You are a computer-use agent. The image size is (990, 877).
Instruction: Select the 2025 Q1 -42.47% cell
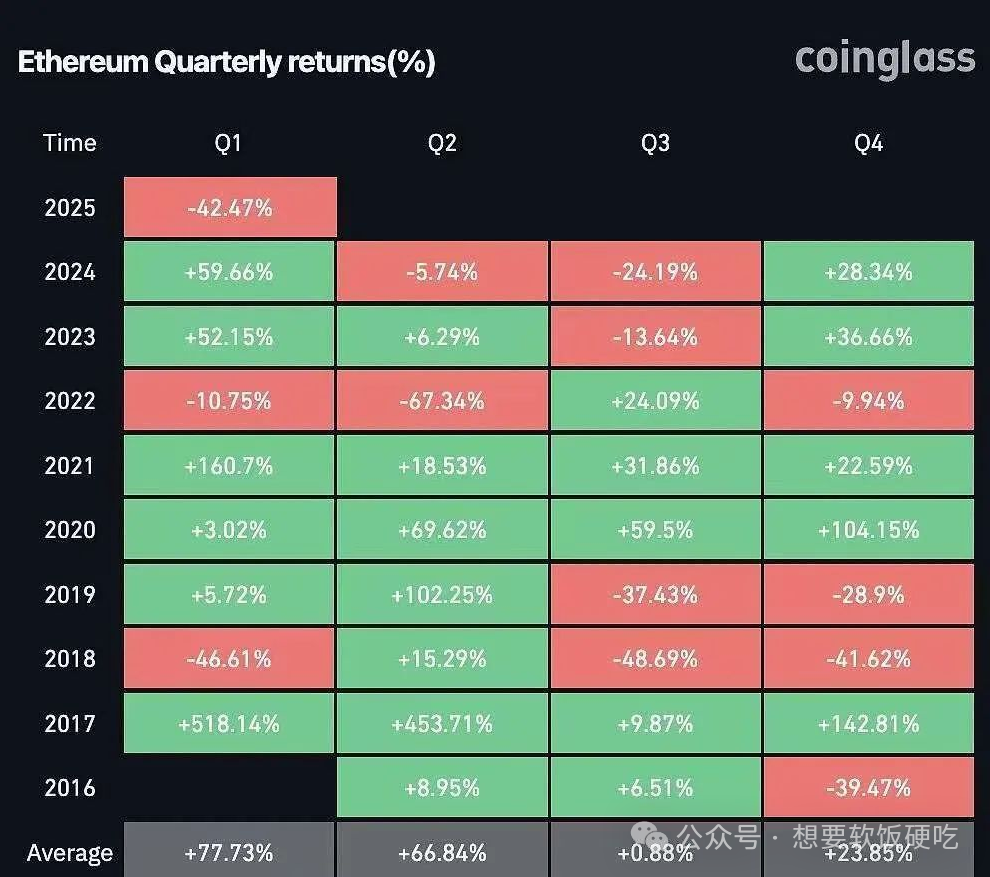[229, 208]
